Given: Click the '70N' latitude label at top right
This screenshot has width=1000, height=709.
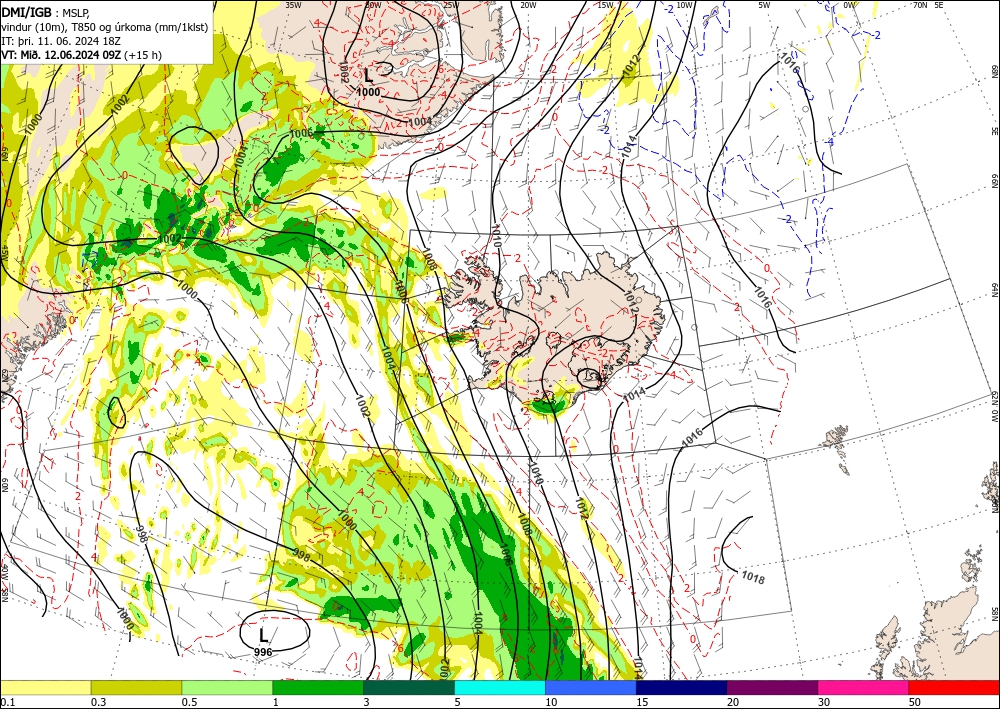Looking at the screenshot, I should click(920, 5).
